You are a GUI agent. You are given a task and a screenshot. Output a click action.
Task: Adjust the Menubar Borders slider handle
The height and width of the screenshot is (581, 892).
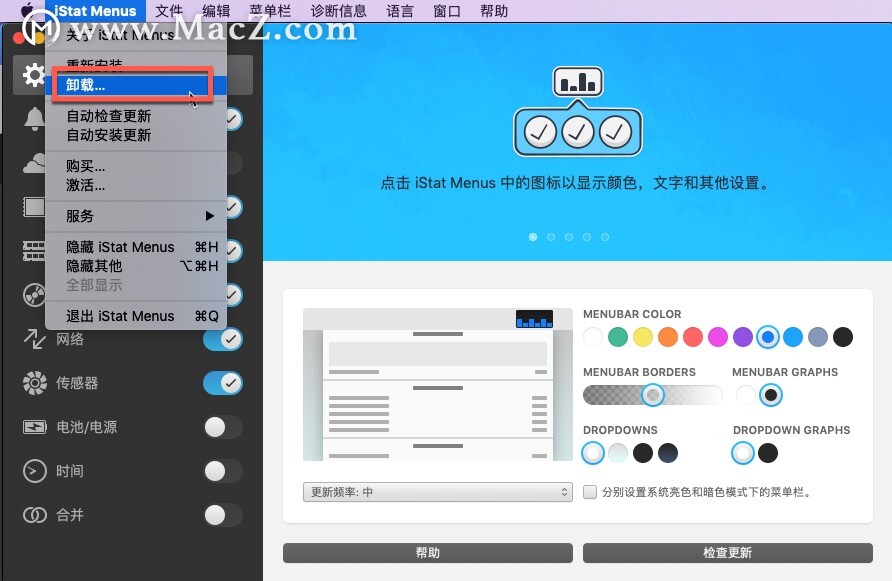pyautogui.click(x=653, y=395)
